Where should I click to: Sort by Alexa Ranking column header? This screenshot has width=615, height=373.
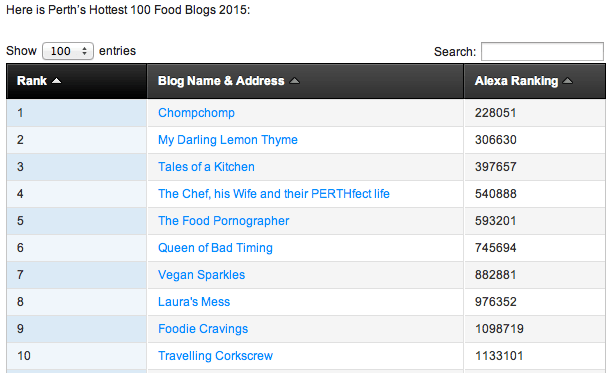[535, 81]
